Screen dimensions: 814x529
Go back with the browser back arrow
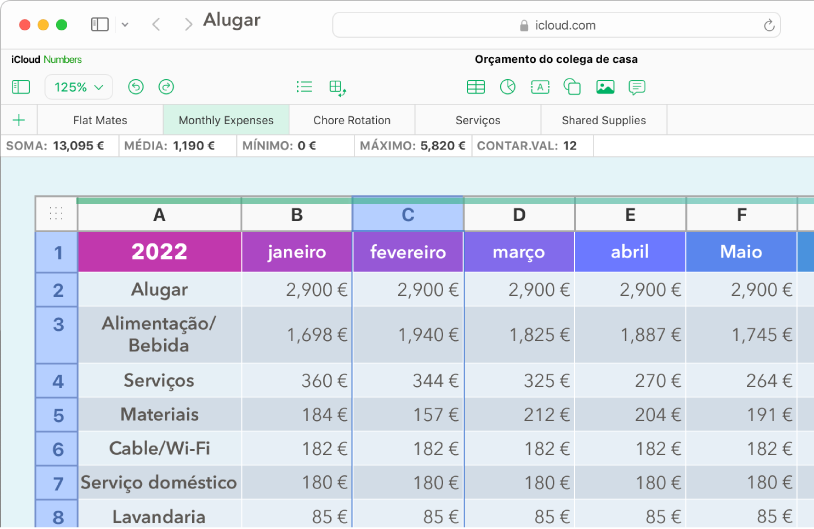tap(156, 24)
